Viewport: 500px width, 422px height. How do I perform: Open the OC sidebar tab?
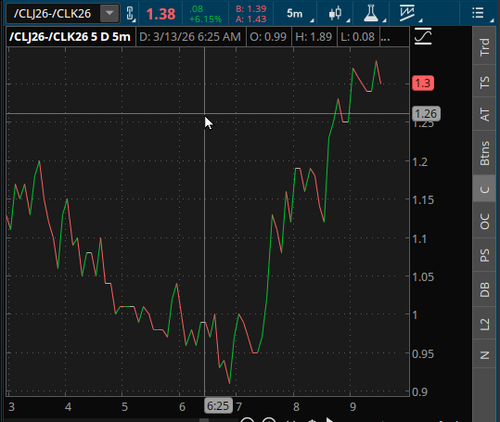click(484, 221)
